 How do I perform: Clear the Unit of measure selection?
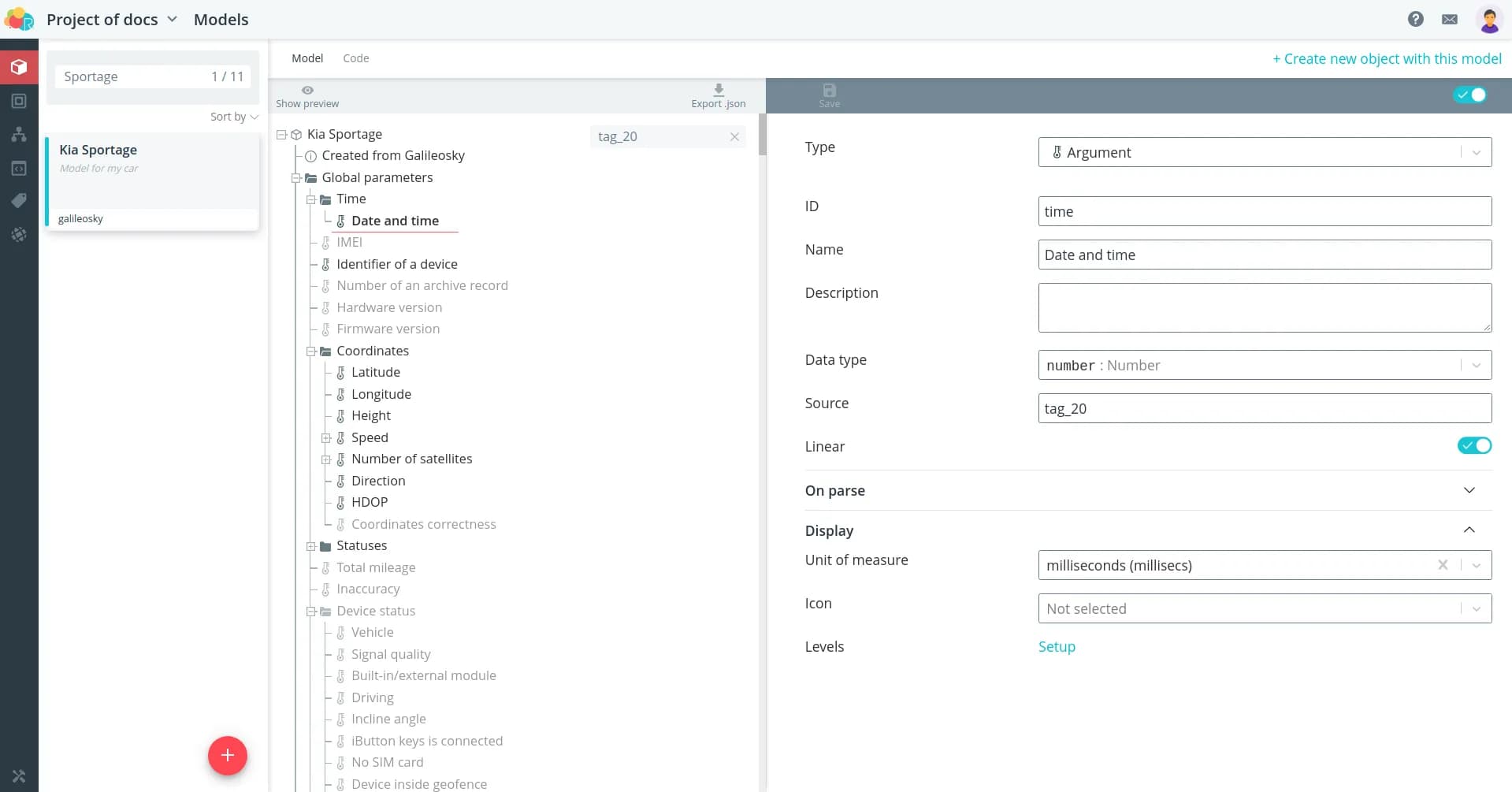click(1442, 565)
